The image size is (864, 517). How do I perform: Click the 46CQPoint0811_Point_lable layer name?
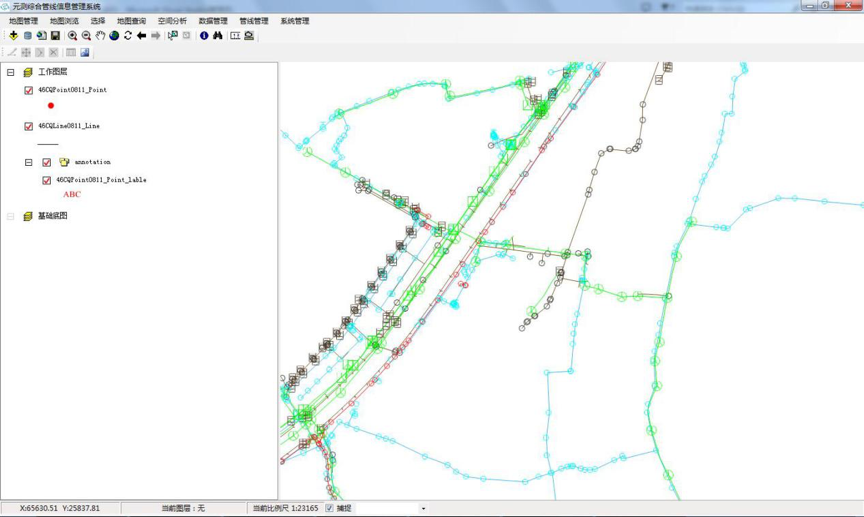101,180
